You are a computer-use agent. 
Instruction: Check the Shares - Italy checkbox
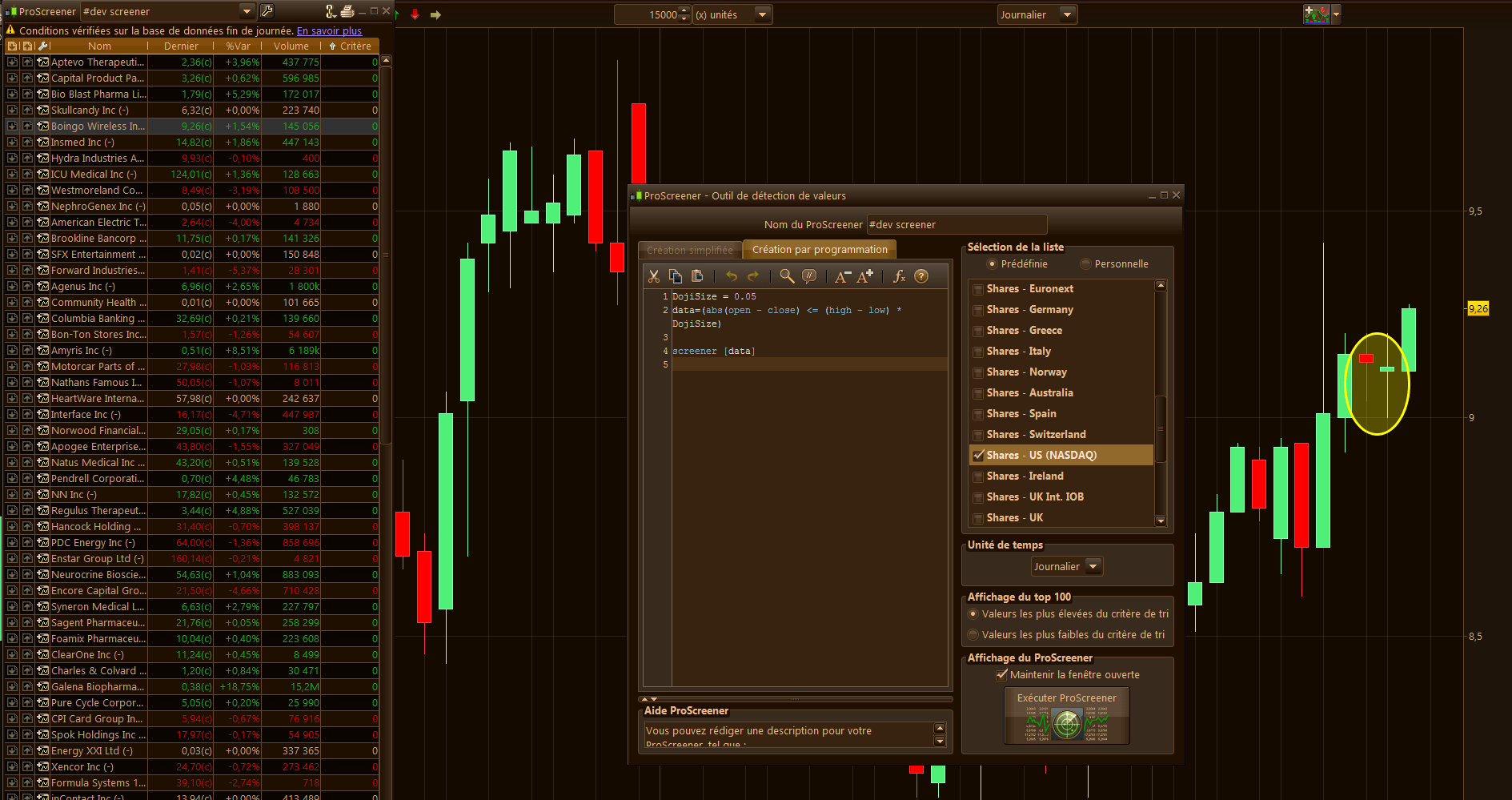[x=977, y=352]
